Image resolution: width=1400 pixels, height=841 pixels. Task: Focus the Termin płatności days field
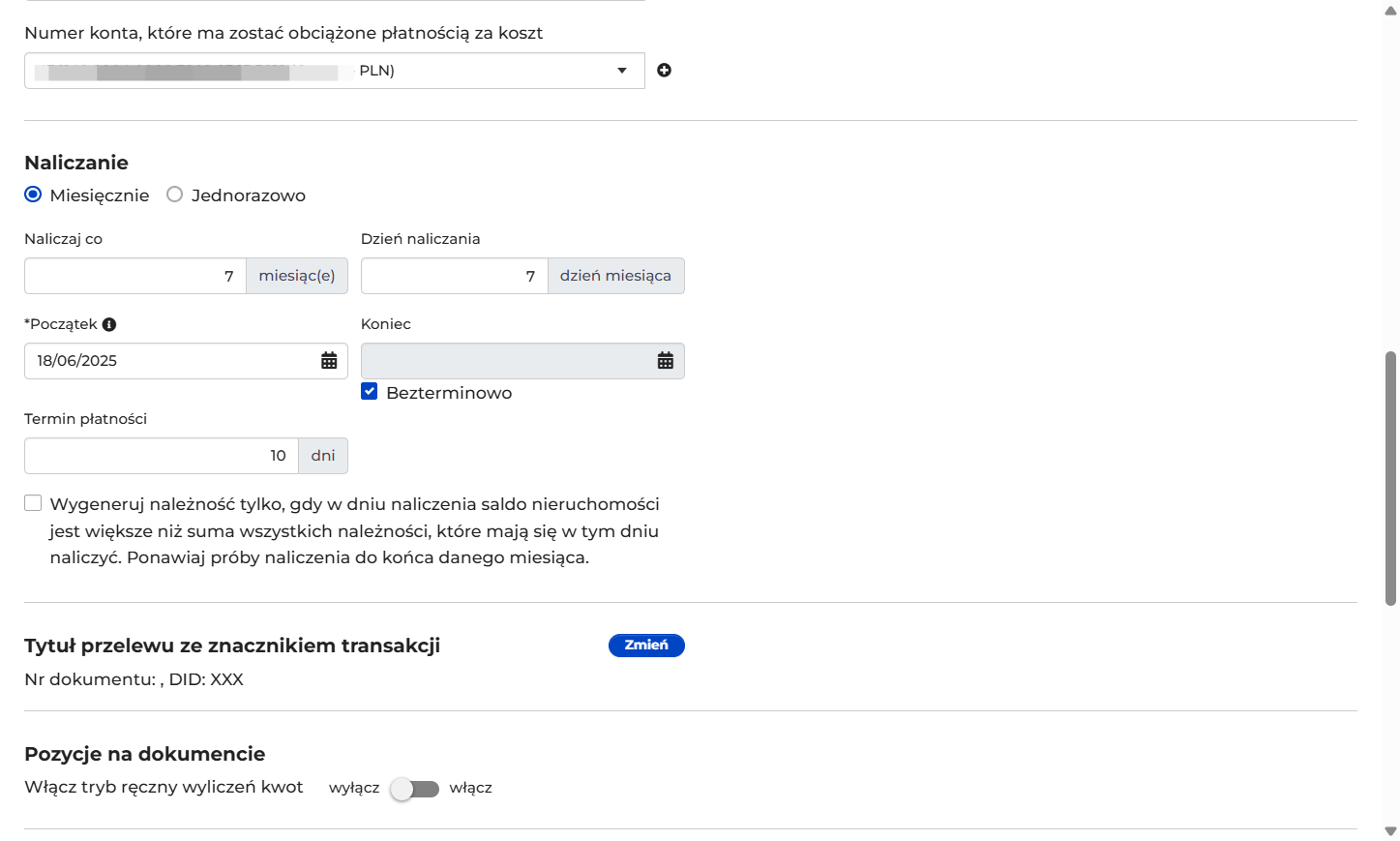[162, 456]
